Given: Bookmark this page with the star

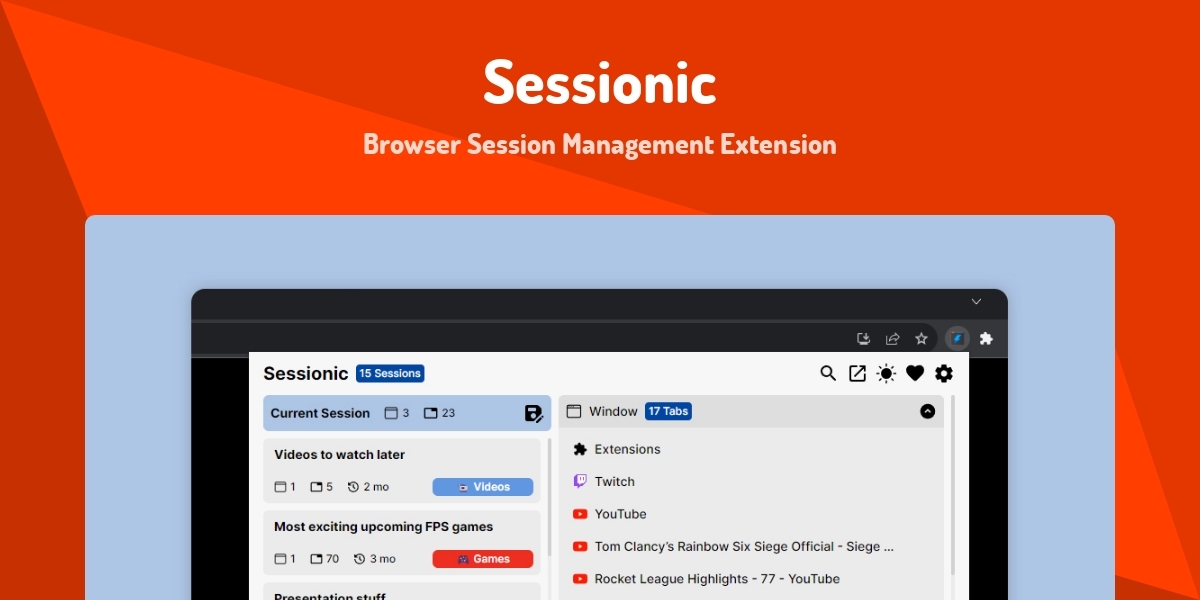Looking at the screenshot, I should click(x=921, y=339).
